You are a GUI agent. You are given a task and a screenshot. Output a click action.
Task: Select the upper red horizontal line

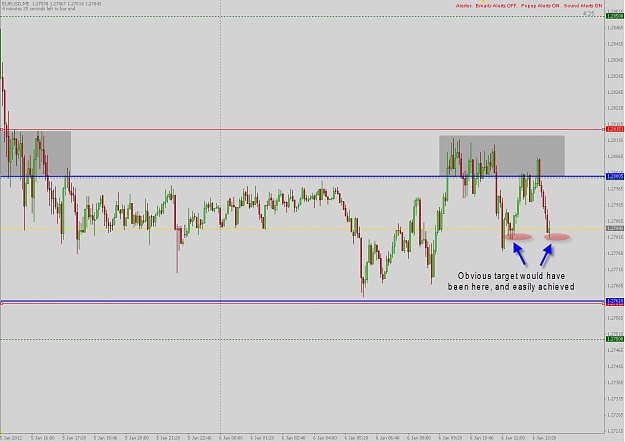click(303, 129)
